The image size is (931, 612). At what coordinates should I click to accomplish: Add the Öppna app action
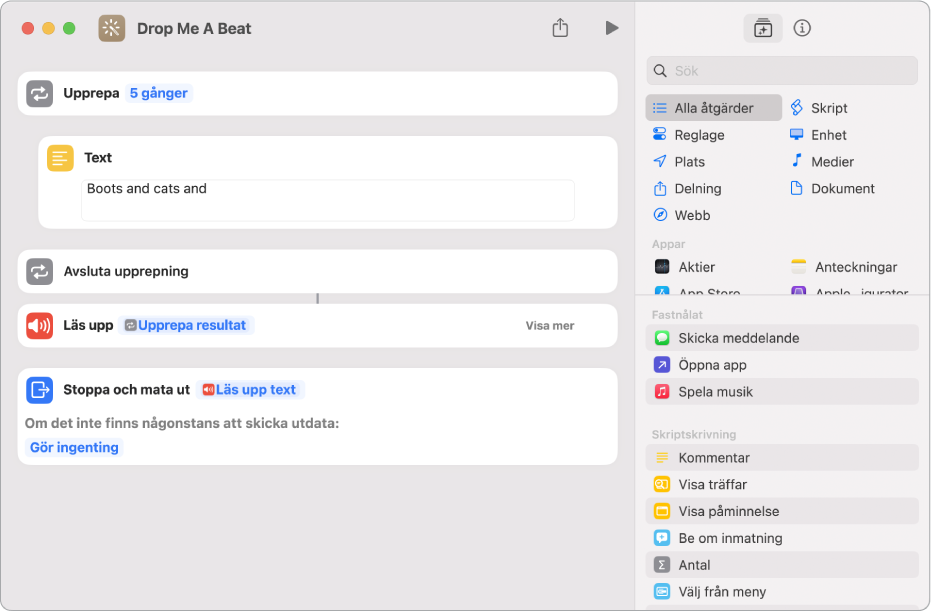(782, 364)
